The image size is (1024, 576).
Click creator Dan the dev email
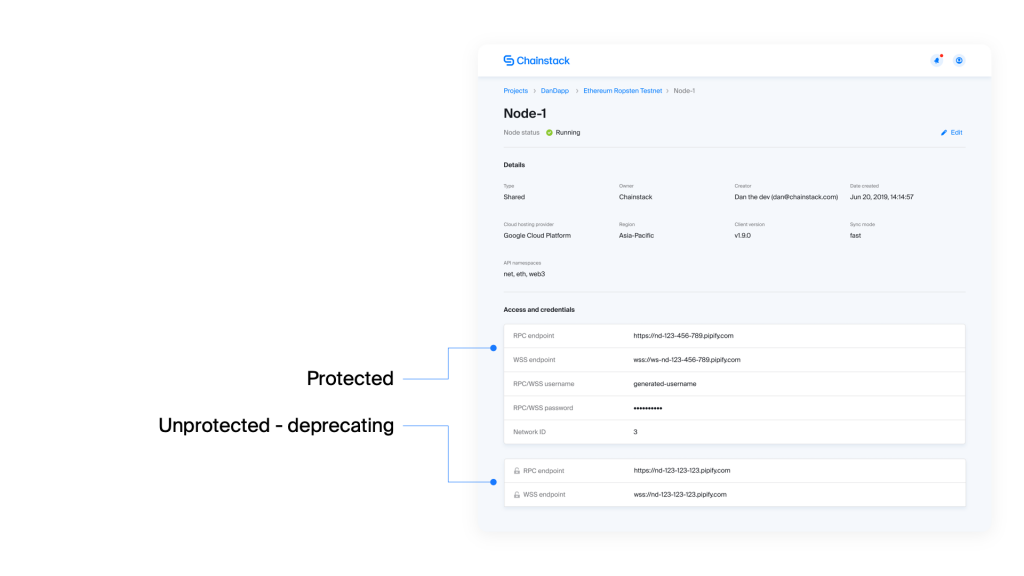786,197
